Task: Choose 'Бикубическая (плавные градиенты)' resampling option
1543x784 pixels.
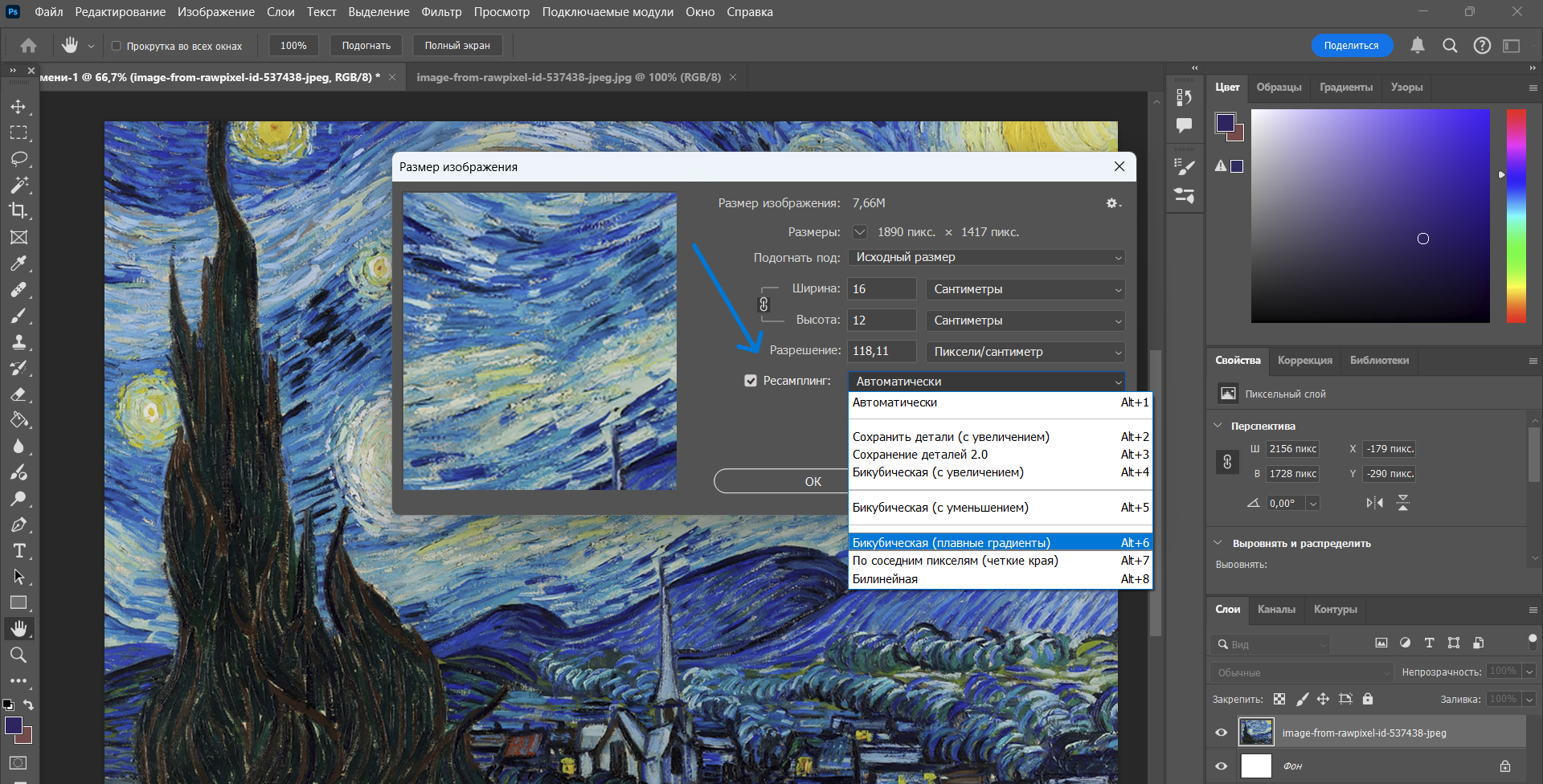Action: coord(1001,543)
